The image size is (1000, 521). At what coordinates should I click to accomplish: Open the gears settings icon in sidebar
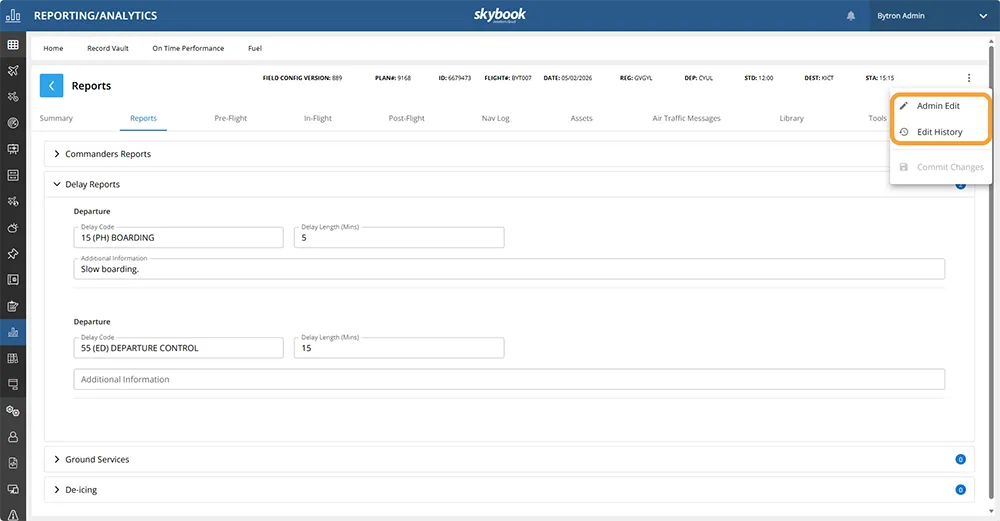pos(13,411)
